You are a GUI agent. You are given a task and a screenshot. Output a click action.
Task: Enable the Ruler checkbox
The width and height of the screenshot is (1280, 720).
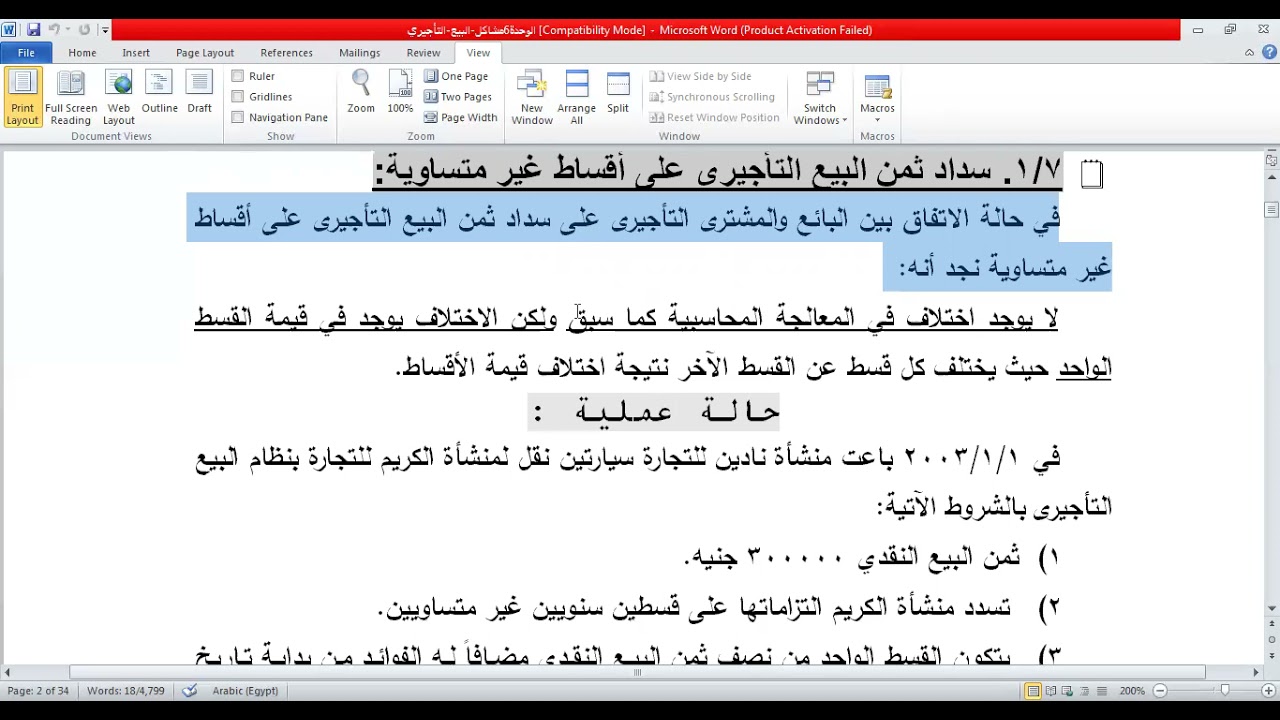[x=238, y=76]
